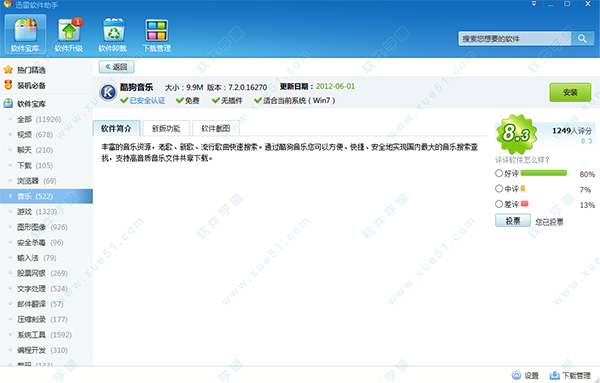Click the green 好评 rating bar
The height and width of the screenshot is (383, 600).
[544, 173]
